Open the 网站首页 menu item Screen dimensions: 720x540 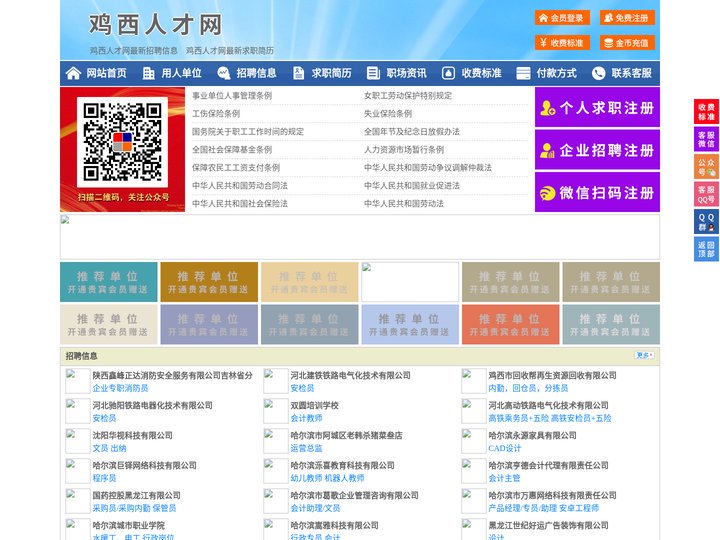click(96, 73)
